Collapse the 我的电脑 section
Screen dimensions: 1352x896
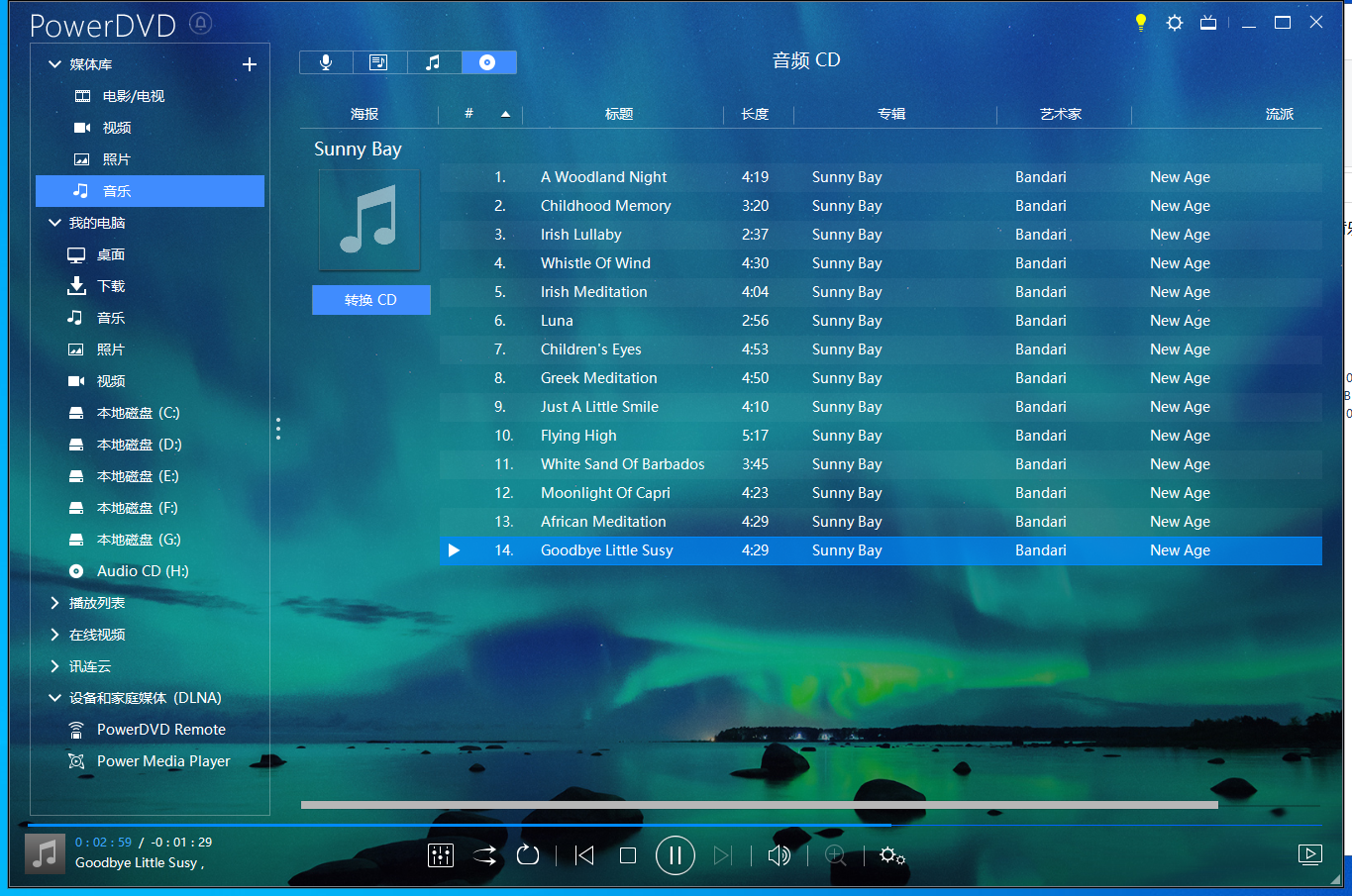[x=54, y=223]
